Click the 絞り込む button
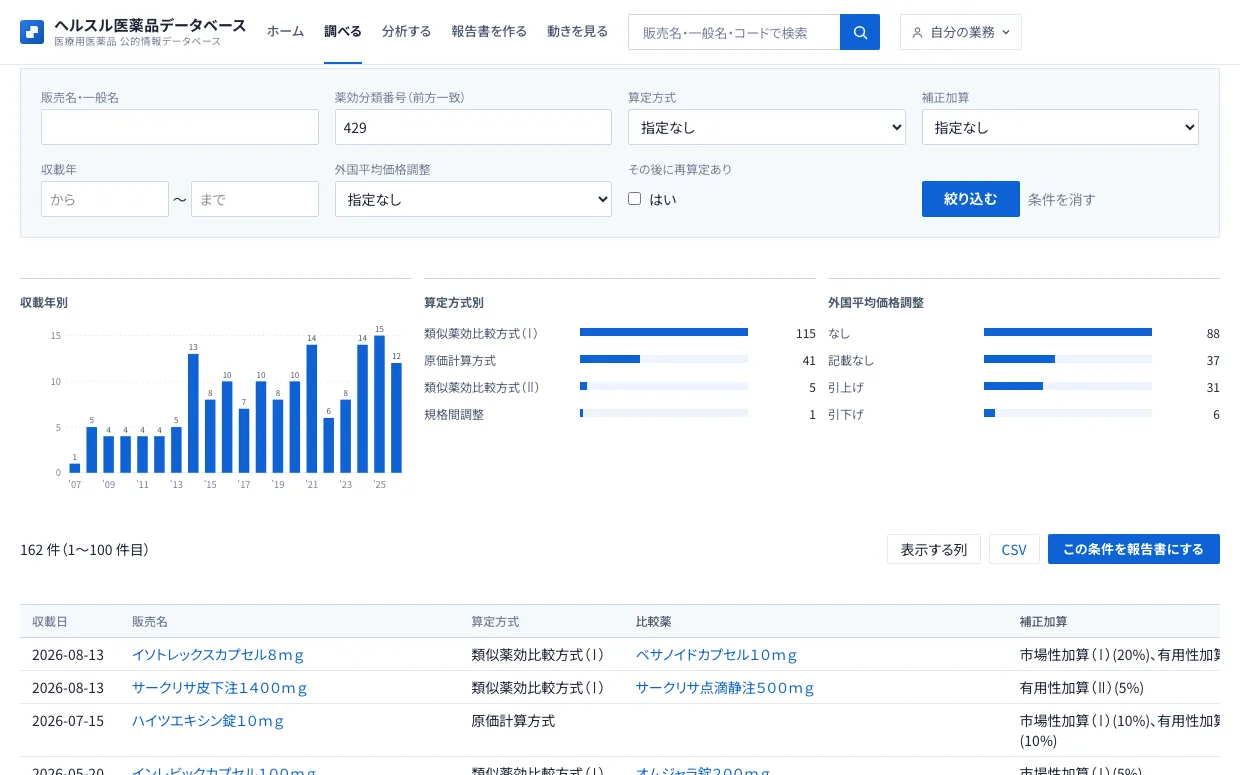This screenshot has width=1240, height=775. coord(971,199)
